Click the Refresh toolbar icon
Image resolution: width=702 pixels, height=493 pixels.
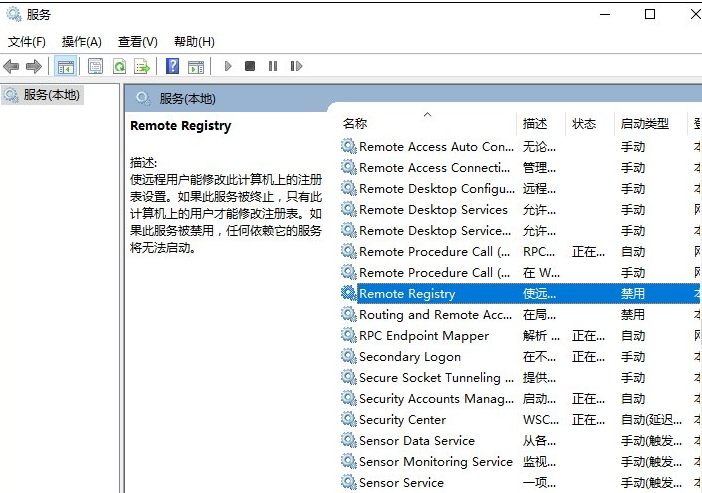[x=120, y=66]
